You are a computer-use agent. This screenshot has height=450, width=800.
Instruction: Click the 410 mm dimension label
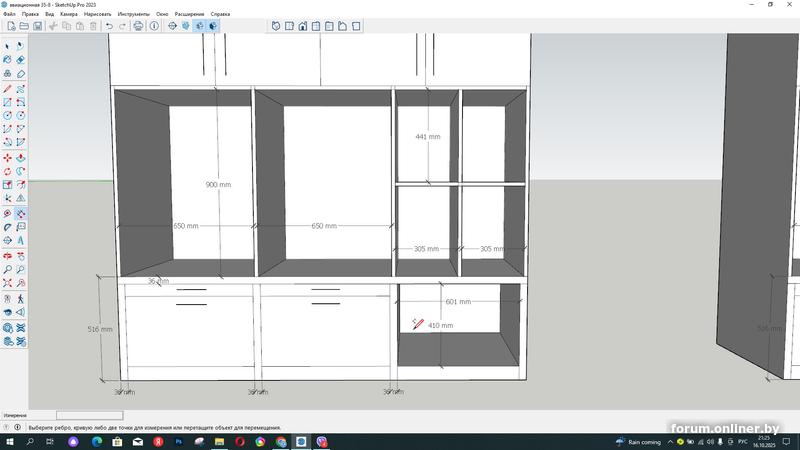(x=440, y=326)
